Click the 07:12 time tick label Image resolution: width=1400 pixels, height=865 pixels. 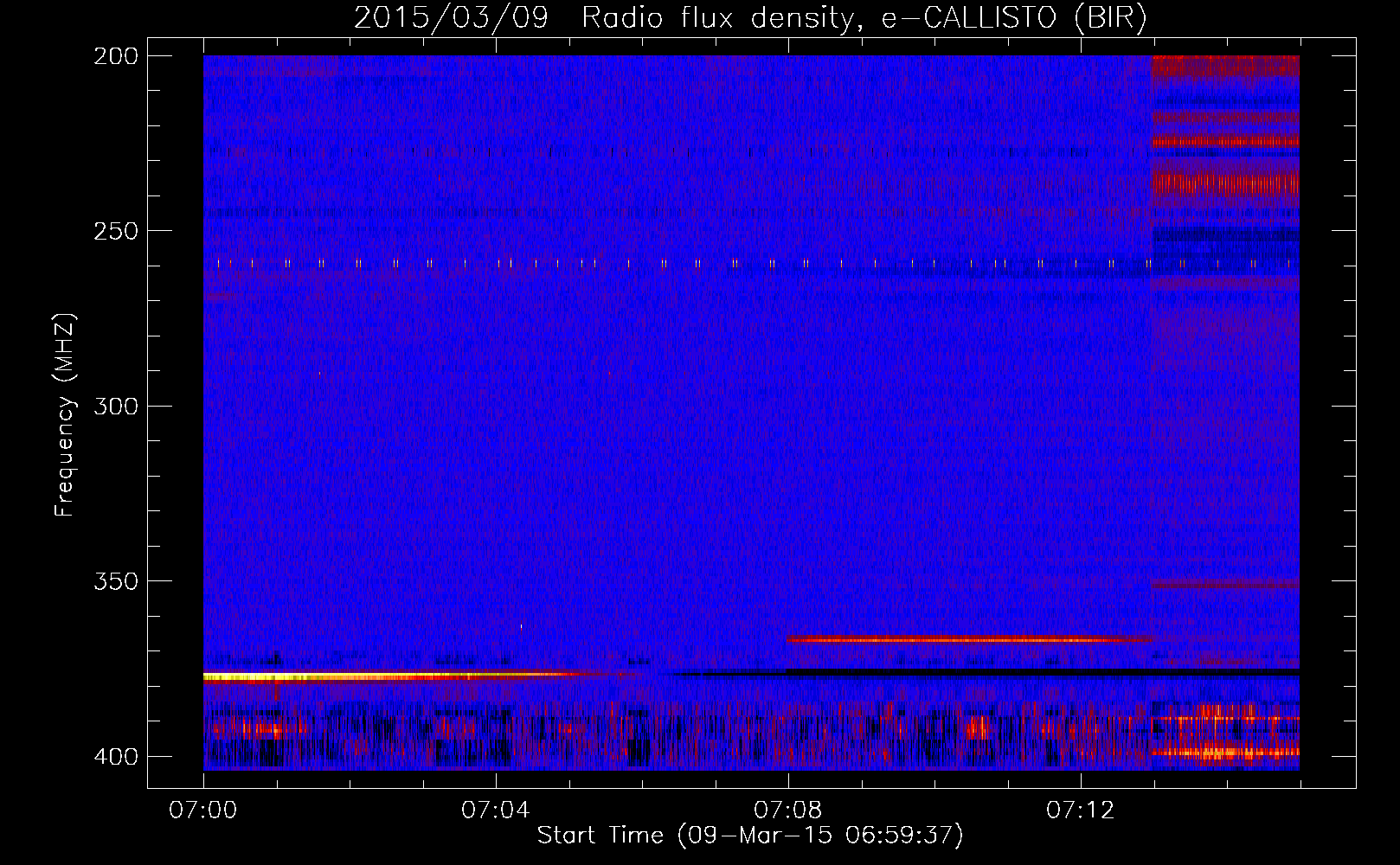(1081, 810)
